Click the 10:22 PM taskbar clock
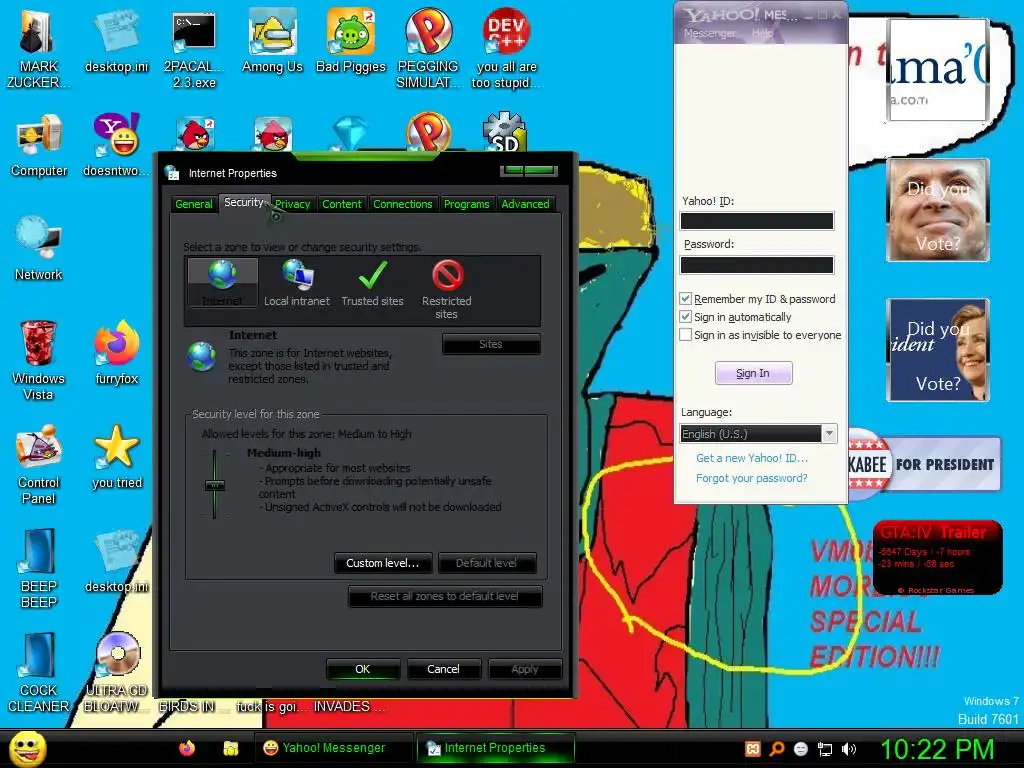 click(938, 749)
